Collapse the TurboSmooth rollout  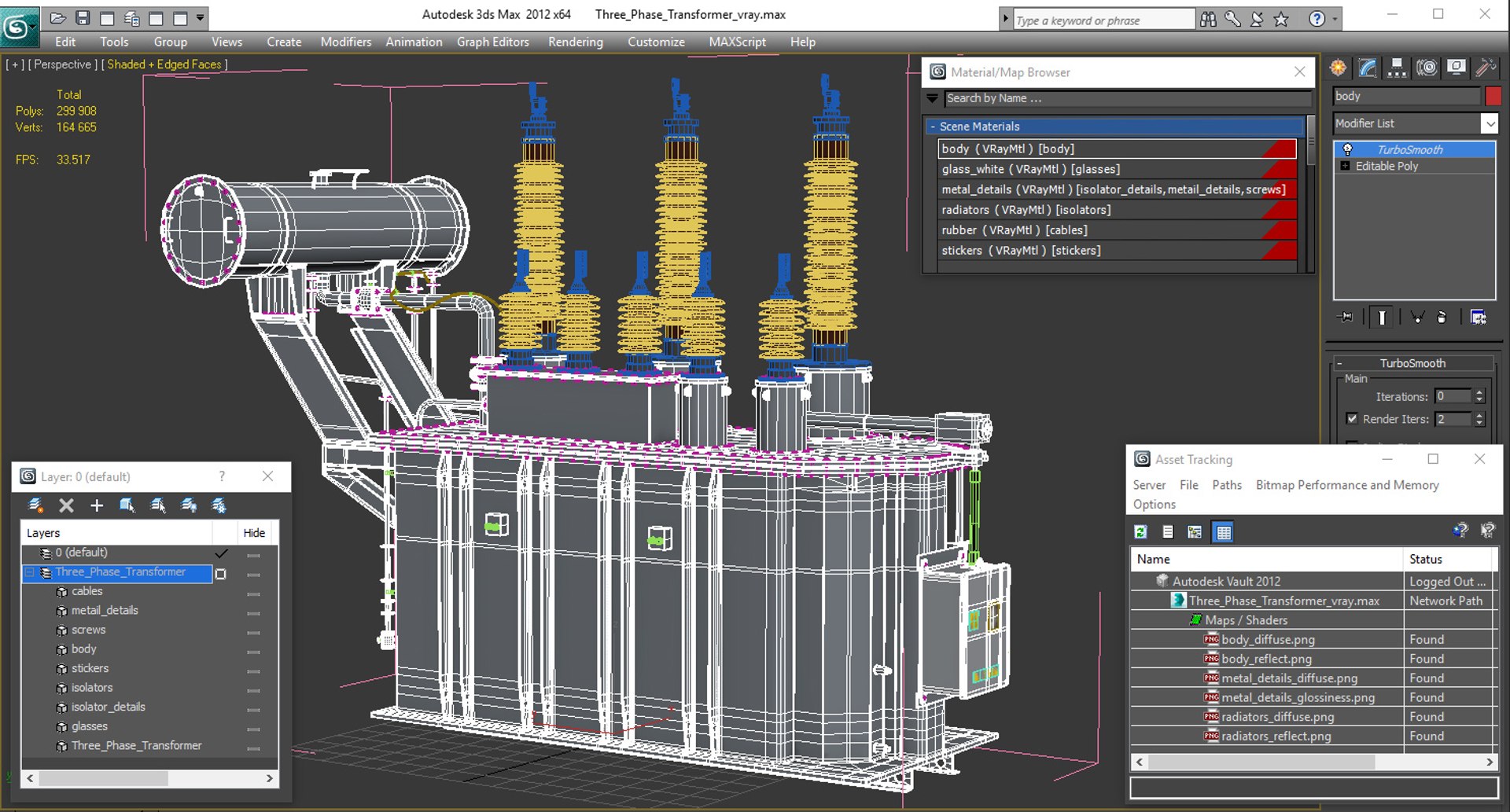tap(1412, 363)
